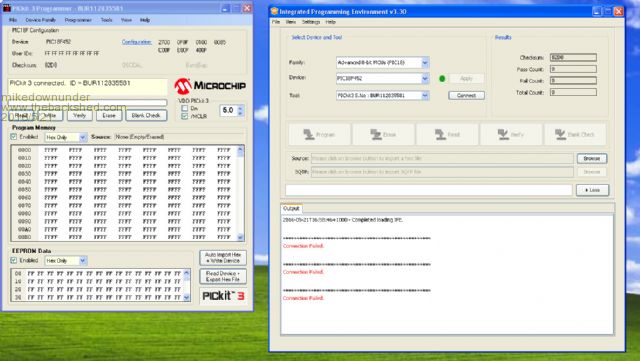The image size is (640, 361).
Task: Click the Source Browse button in IPE
Action: 592,158
